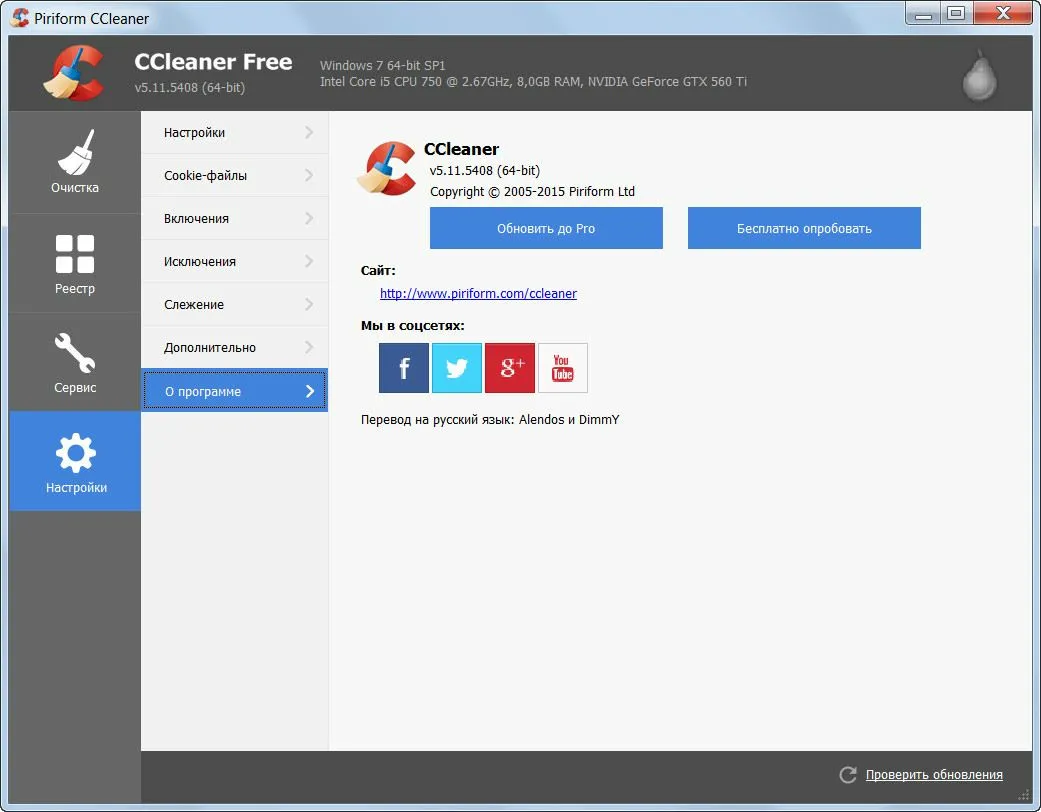
Task: Open the Сервис (Tools) wrench section
Action: point(75,362)
